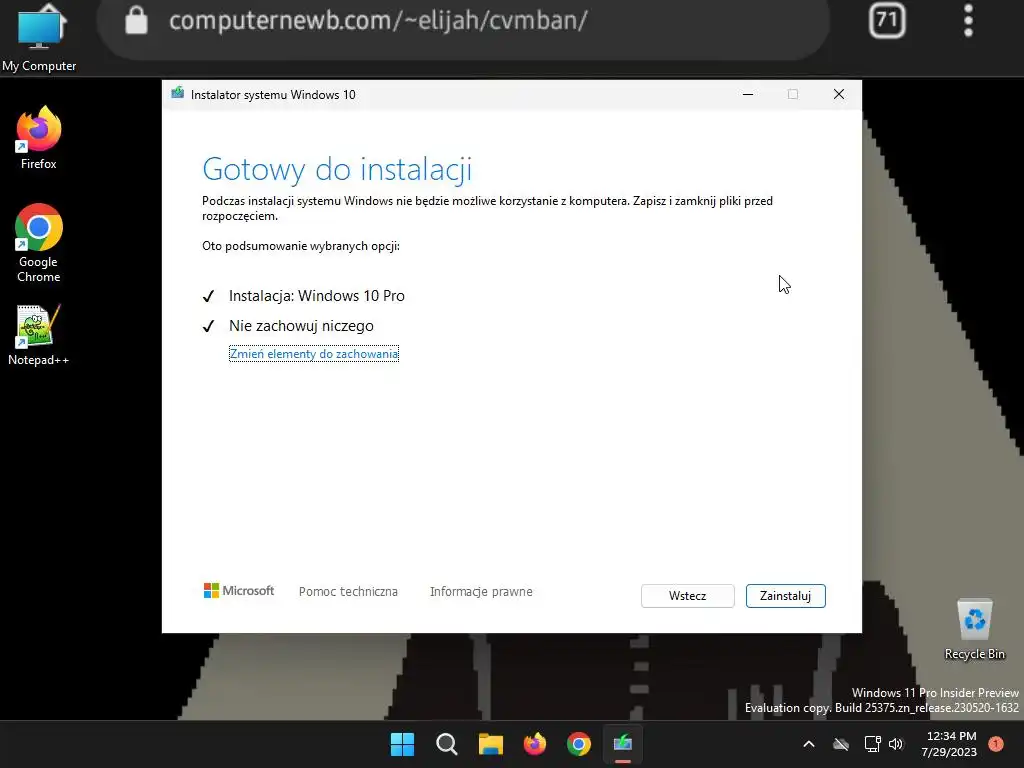
Task: Click Zmień elementy do zachowania link
Action: tap(313, 354)
